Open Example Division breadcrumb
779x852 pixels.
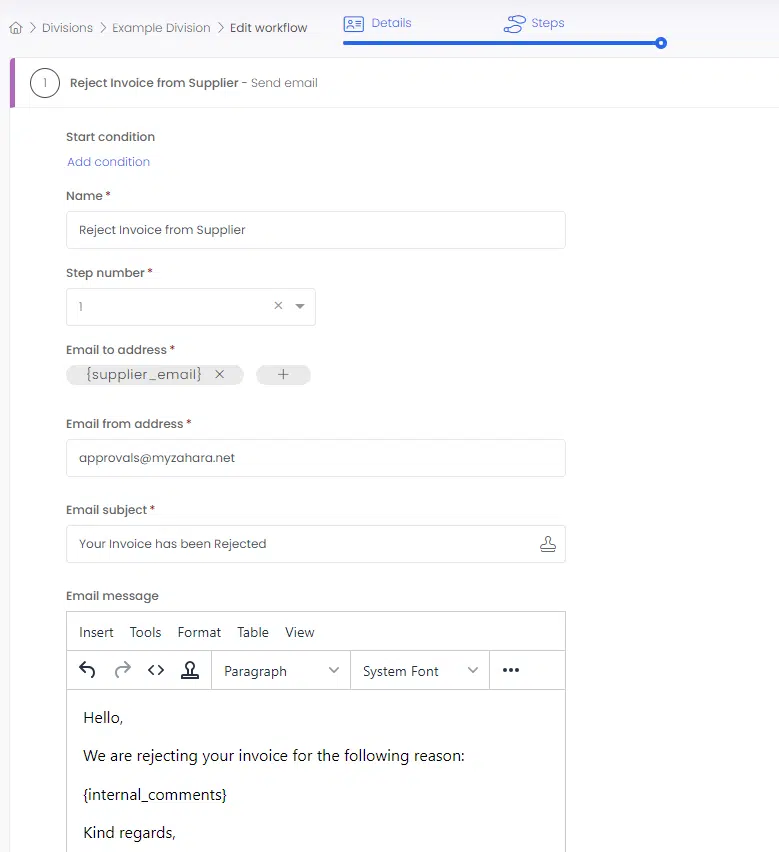point(161,28)
